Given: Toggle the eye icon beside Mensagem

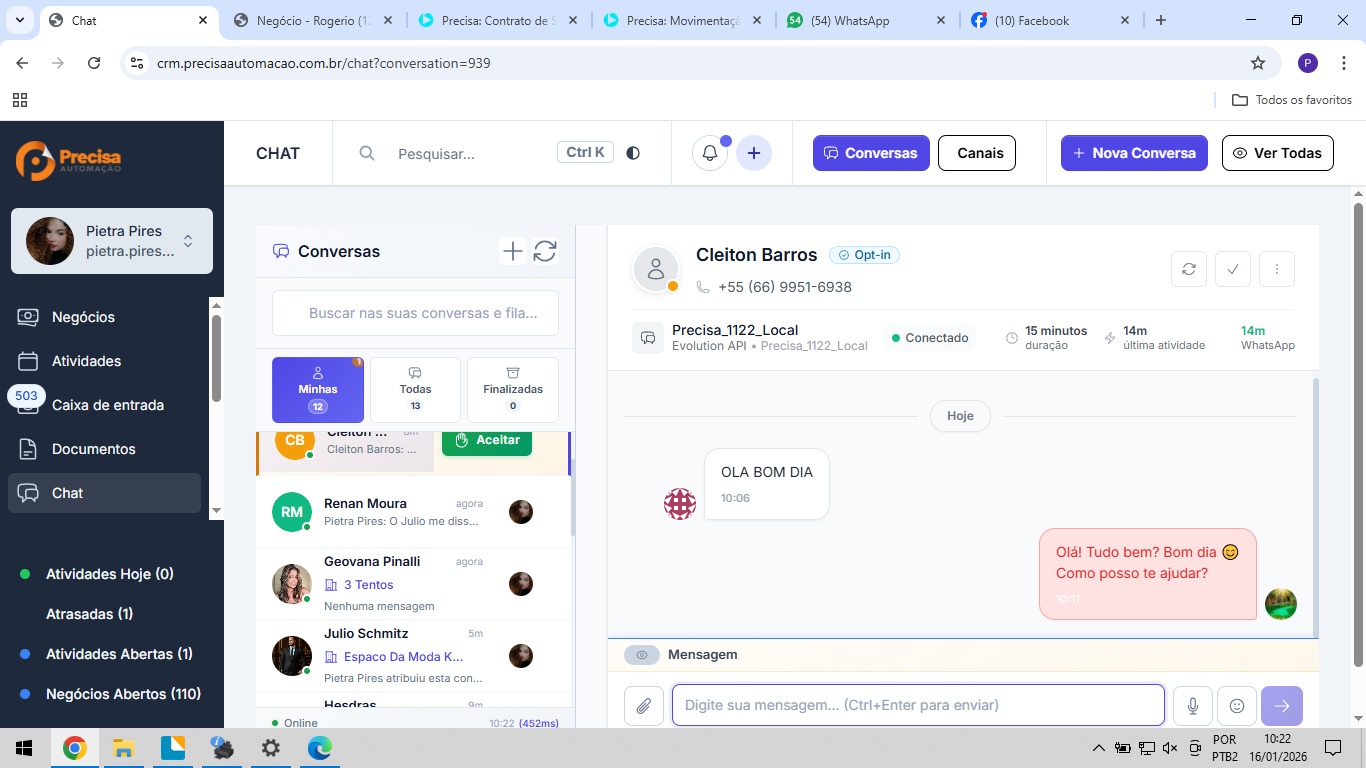Looking at the screenshot, I should [642, 655].
